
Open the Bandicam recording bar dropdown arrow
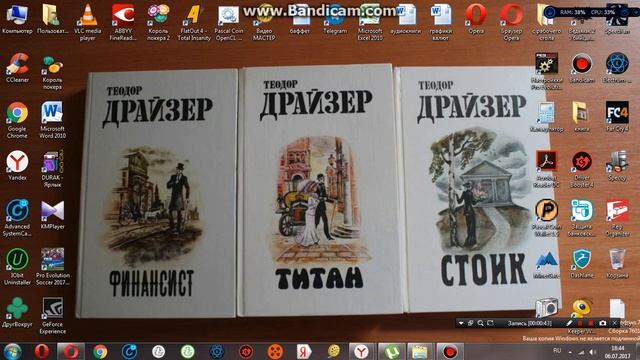pyautogui.click(x=461, y=323)
